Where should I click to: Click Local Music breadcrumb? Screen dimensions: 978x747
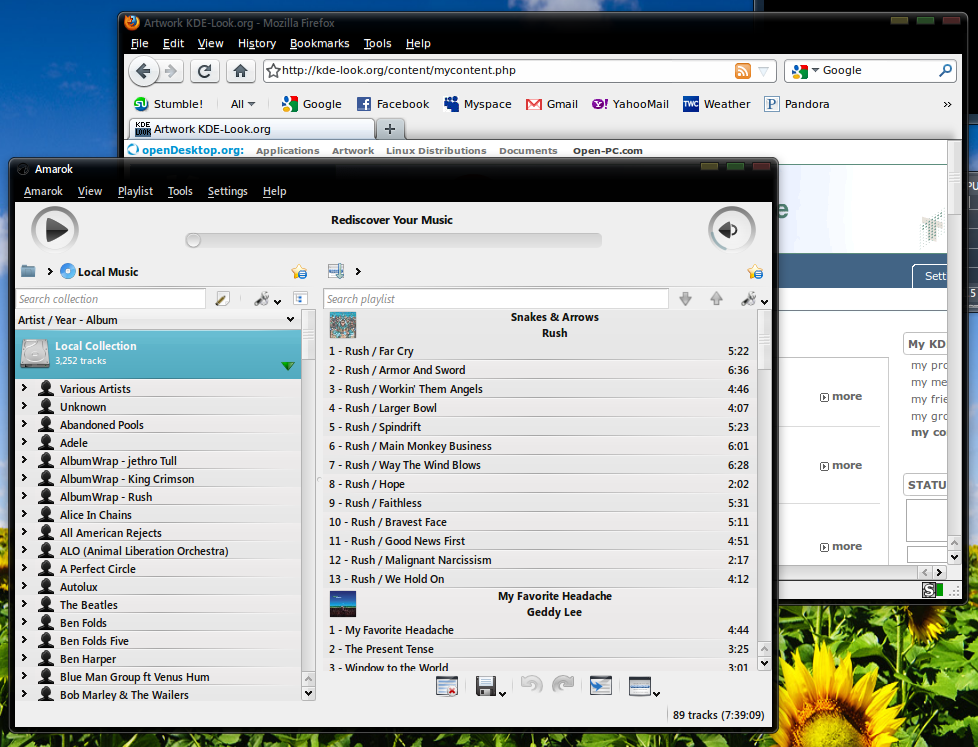tap(99, 272)
